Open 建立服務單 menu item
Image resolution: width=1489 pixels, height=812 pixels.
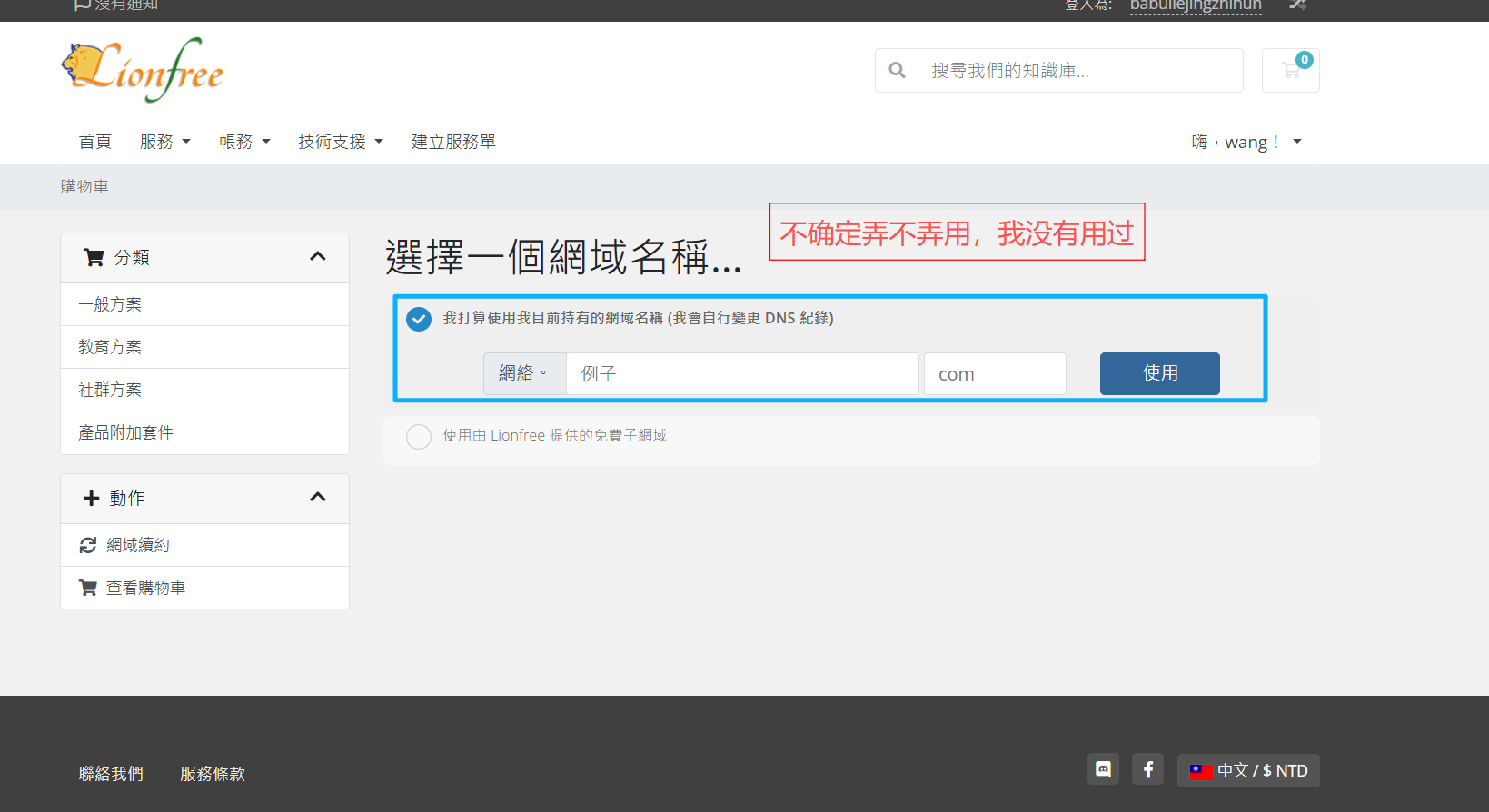[x=453, y=142]
